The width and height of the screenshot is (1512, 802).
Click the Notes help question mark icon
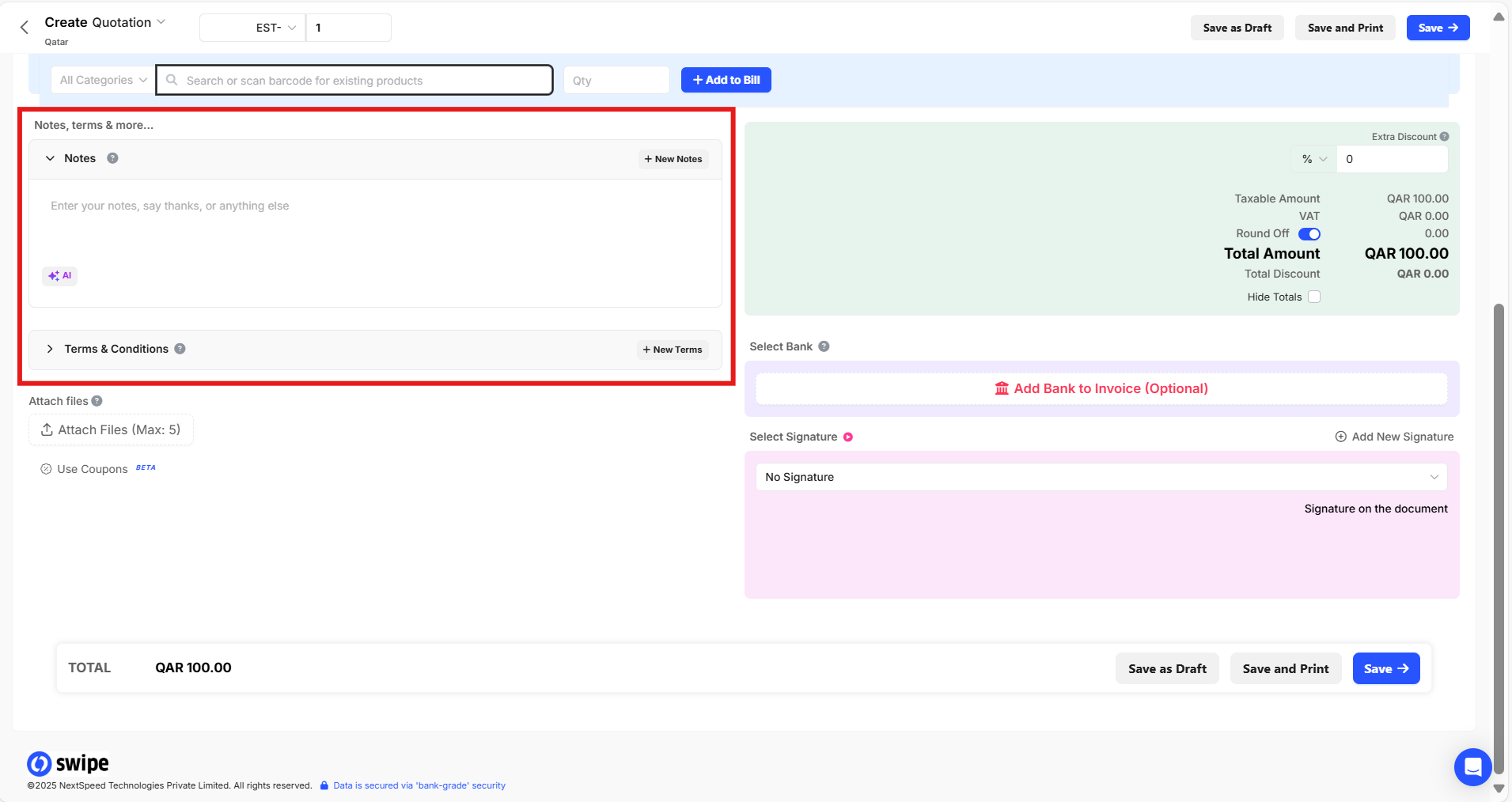pyautogui.click(x=112, y=158)
